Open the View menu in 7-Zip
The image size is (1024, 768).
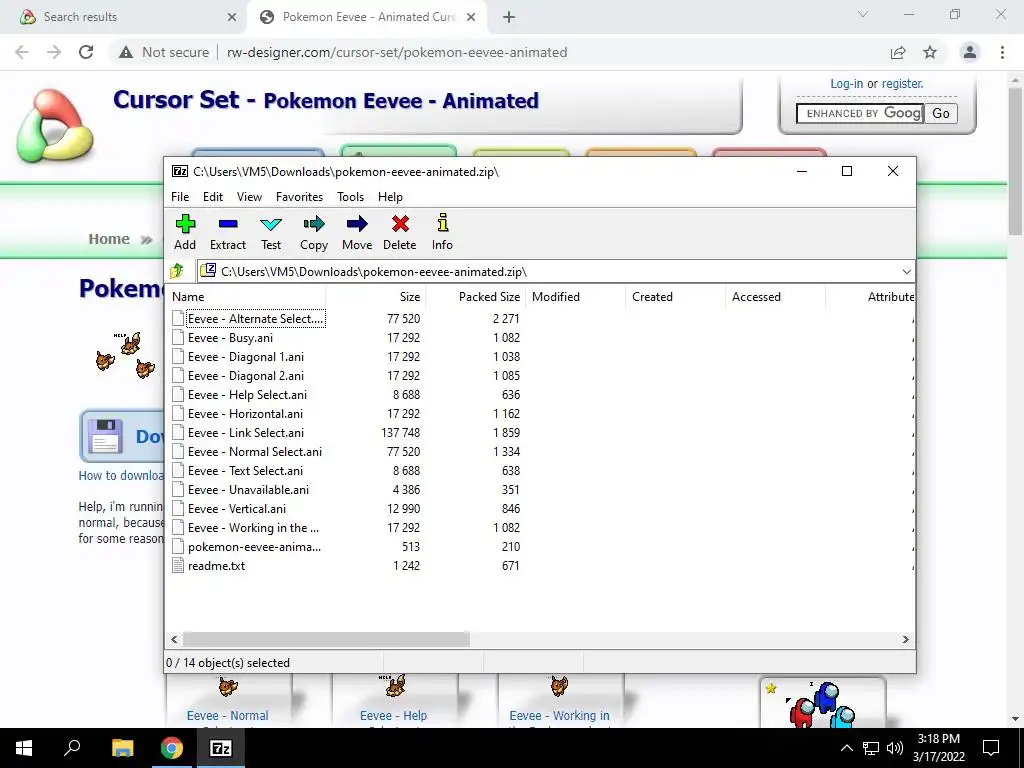tap(249, 197)
